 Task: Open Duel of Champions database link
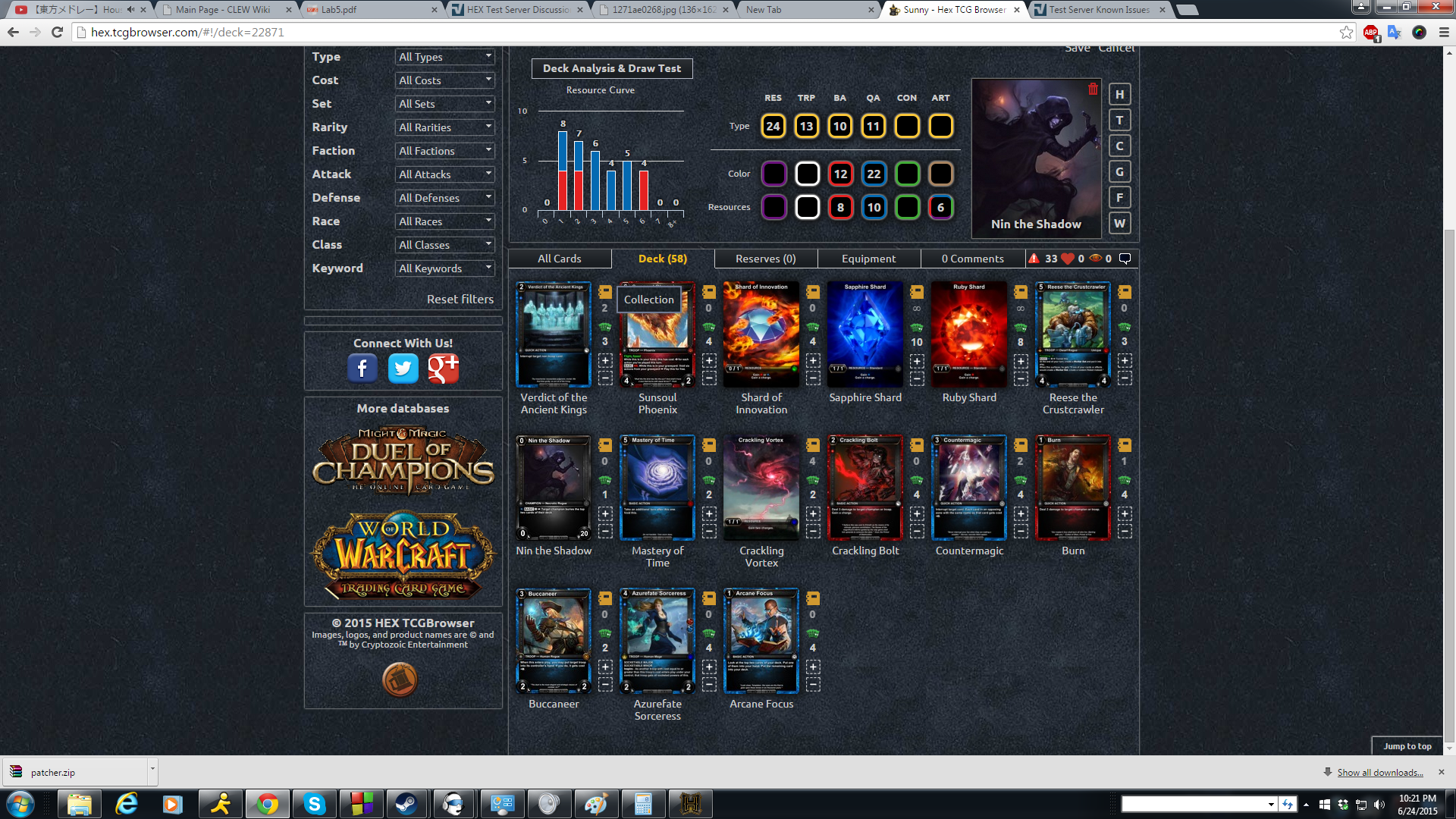[x=403, y=460]
